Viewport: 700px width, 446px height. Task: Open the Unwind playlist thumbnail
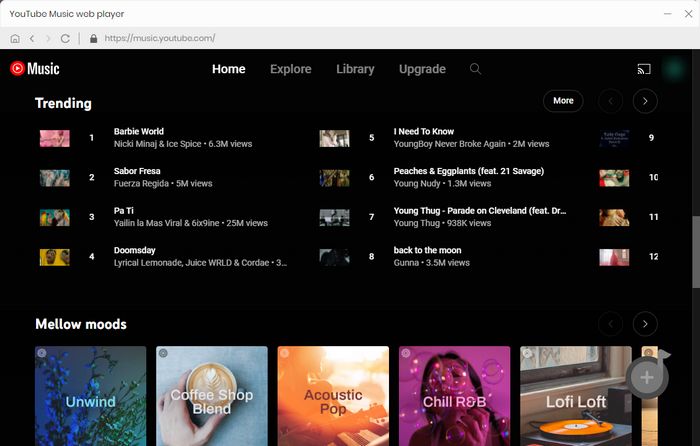pos(91,395)
